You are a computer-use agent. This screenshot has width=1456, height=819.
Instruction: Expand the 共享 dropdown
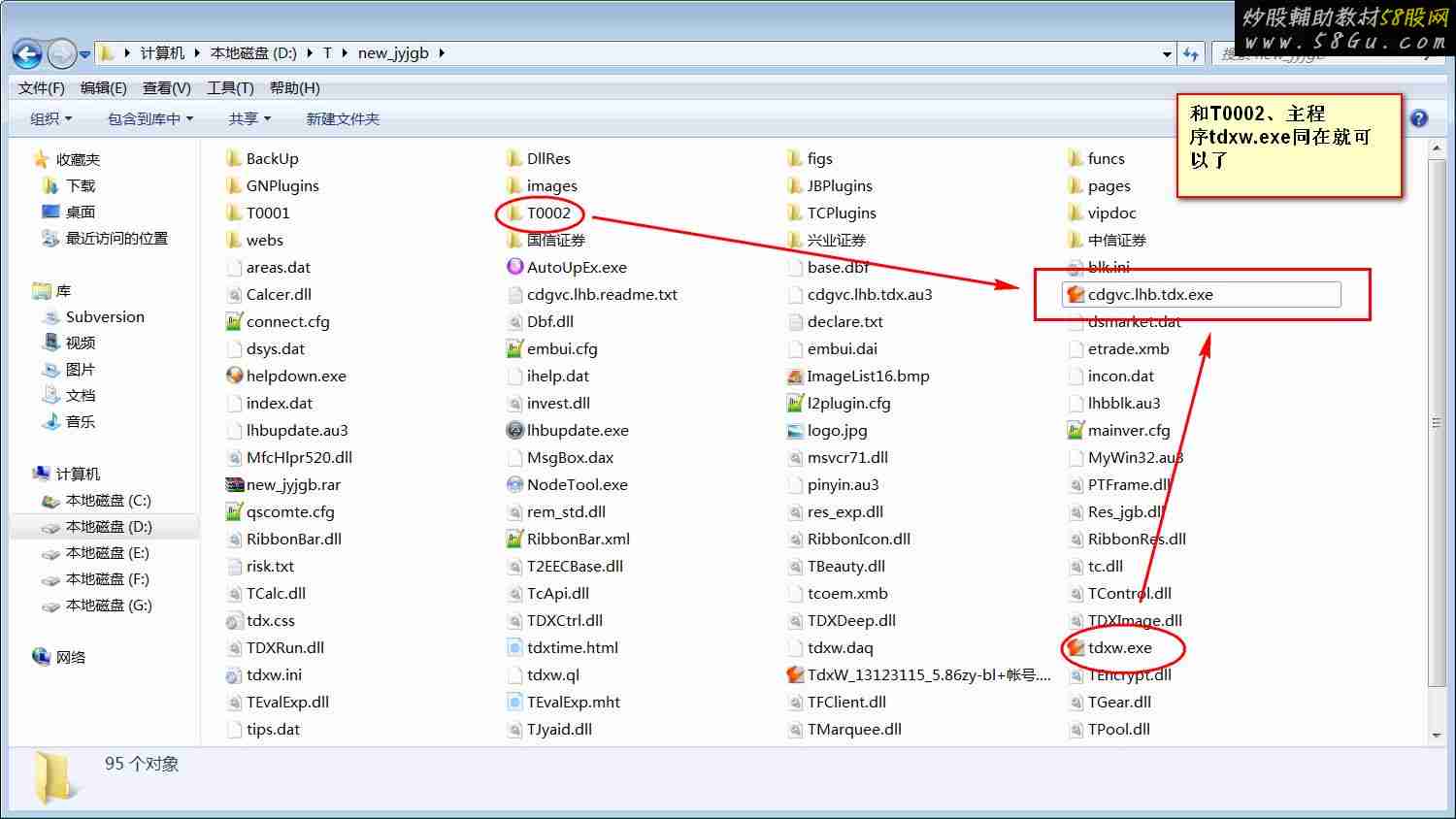pyautogui.click(x=249, y=118)
